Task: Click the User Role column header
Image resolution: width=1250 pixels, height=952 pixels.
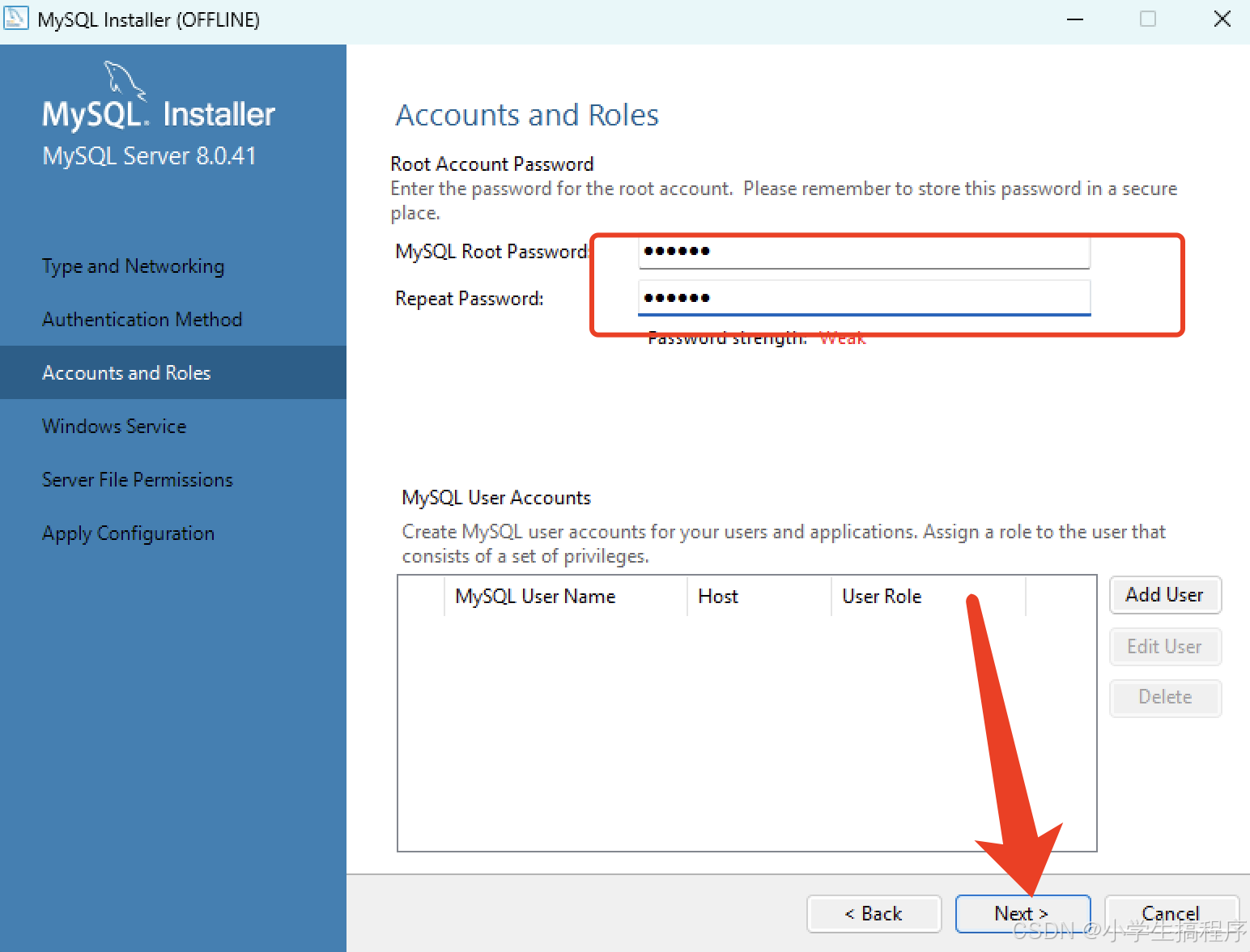Action: 882,597
